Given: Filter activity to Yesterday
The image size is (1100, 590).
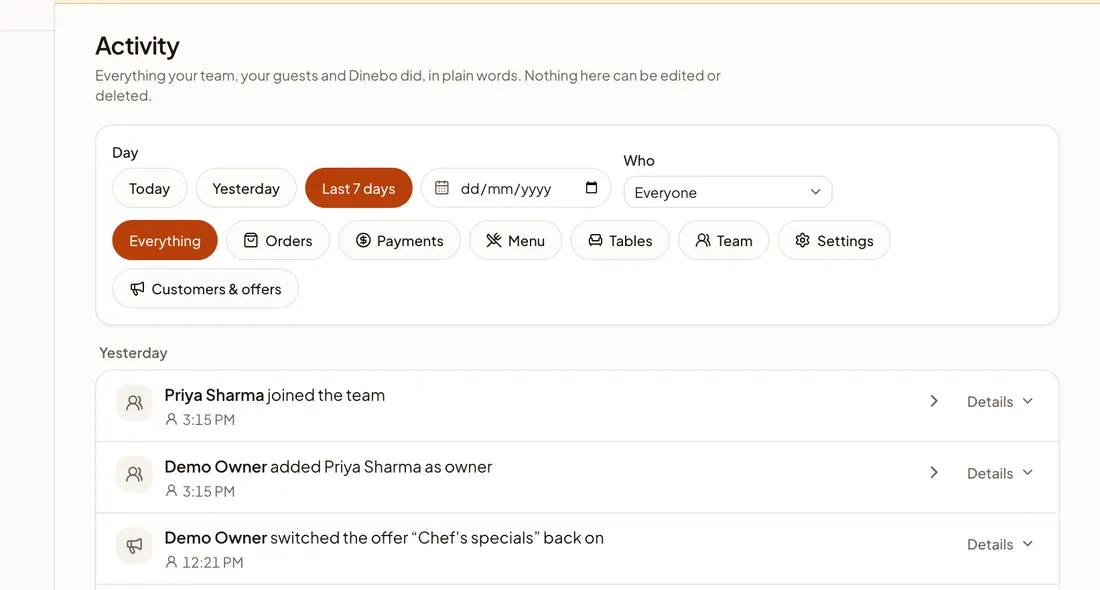Looking at the screenshot, I should 246,189.
